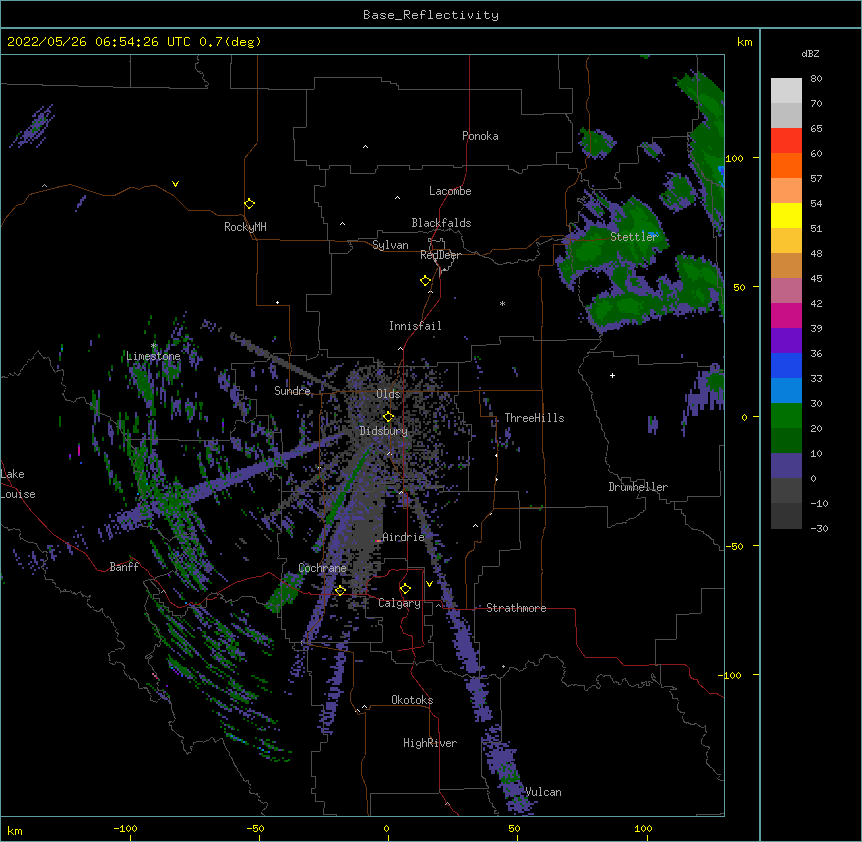
Task: Click the yellow diamond marker near RockyMH
Action: click(x=249, y=204)
